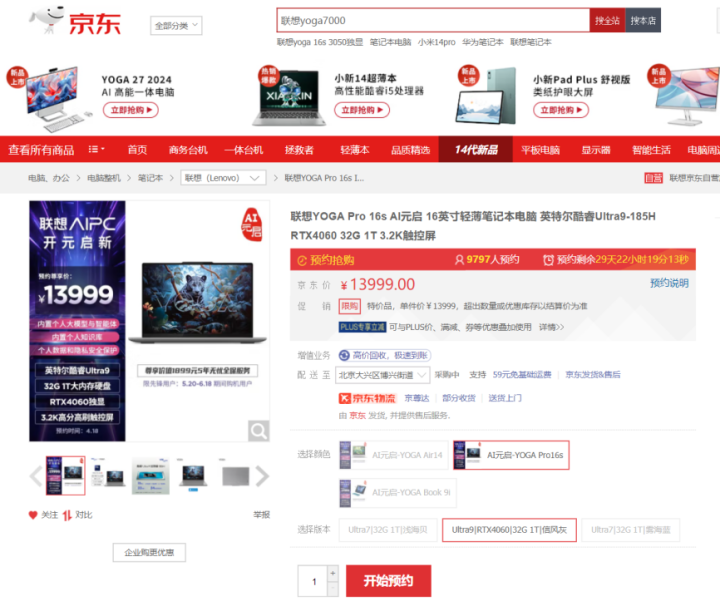Select the last gray laptop lid thumbnail

point(235,476)
